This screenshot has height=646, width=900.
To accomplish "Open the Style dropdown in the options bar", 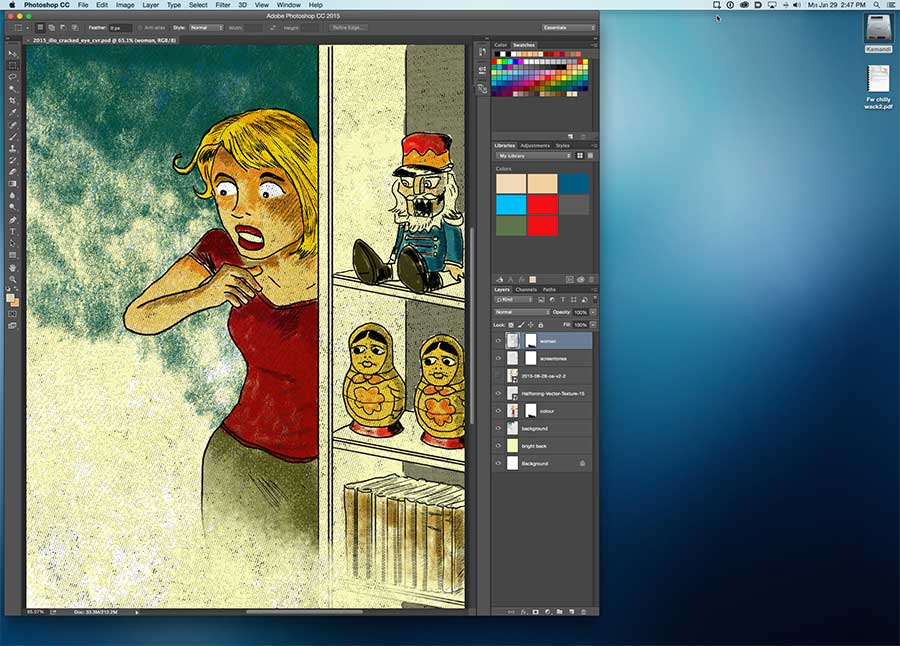I will coord(205,28).
